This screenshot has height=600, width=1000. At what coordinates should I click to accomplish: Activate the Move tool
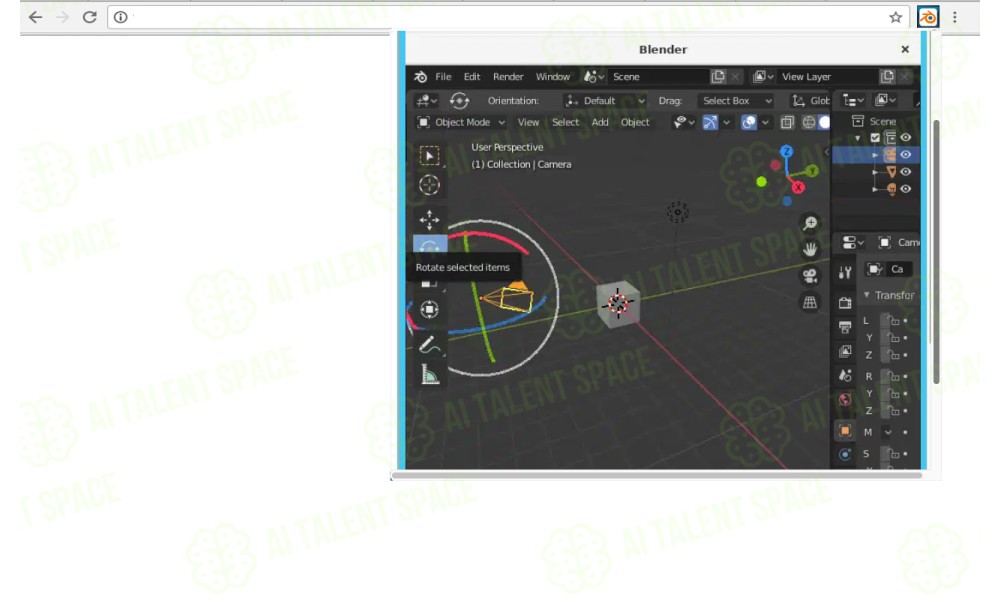(429, 220)
